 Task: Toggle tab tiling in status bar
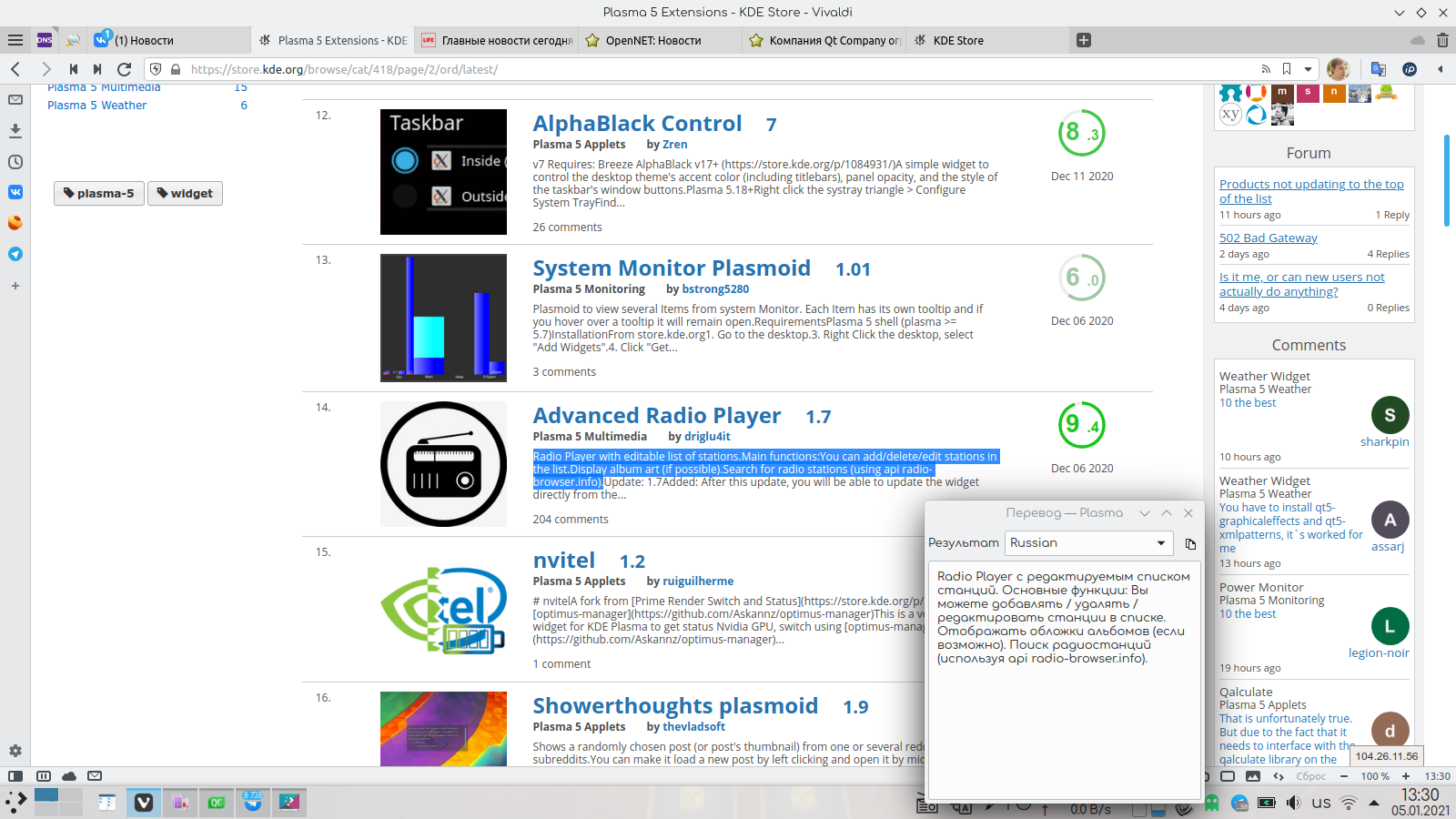[x=44, y=776]
